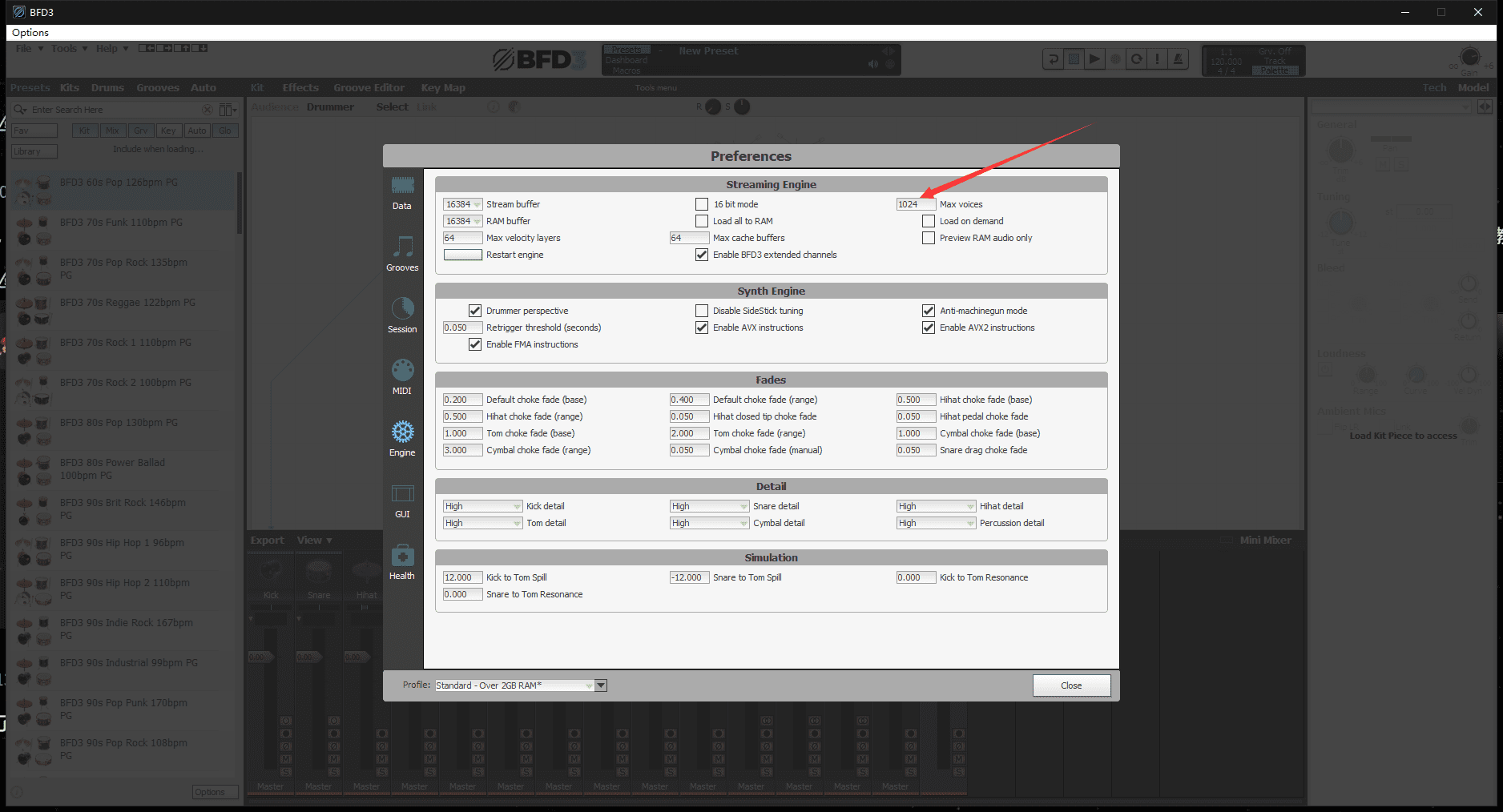Image resolution: width=1503 pixels, height=812 pixels.
Task: Open the Tools menu
Action: pos(70,49)
